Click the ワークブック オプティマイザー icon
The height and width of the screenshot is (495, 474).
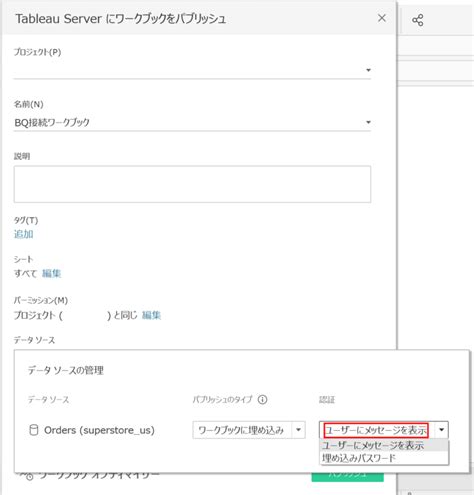tap(28, 476)
